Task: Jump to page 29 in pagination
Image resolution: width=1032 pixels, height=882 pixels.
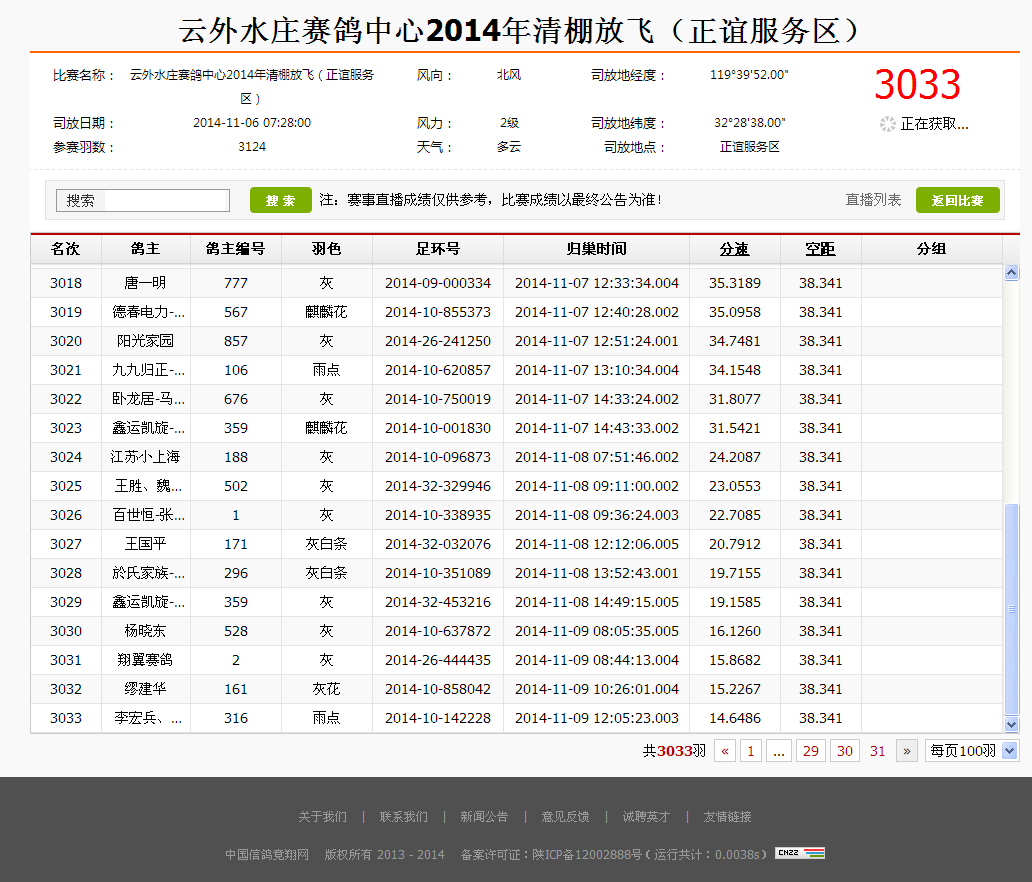Action: [x=810, y=751]
